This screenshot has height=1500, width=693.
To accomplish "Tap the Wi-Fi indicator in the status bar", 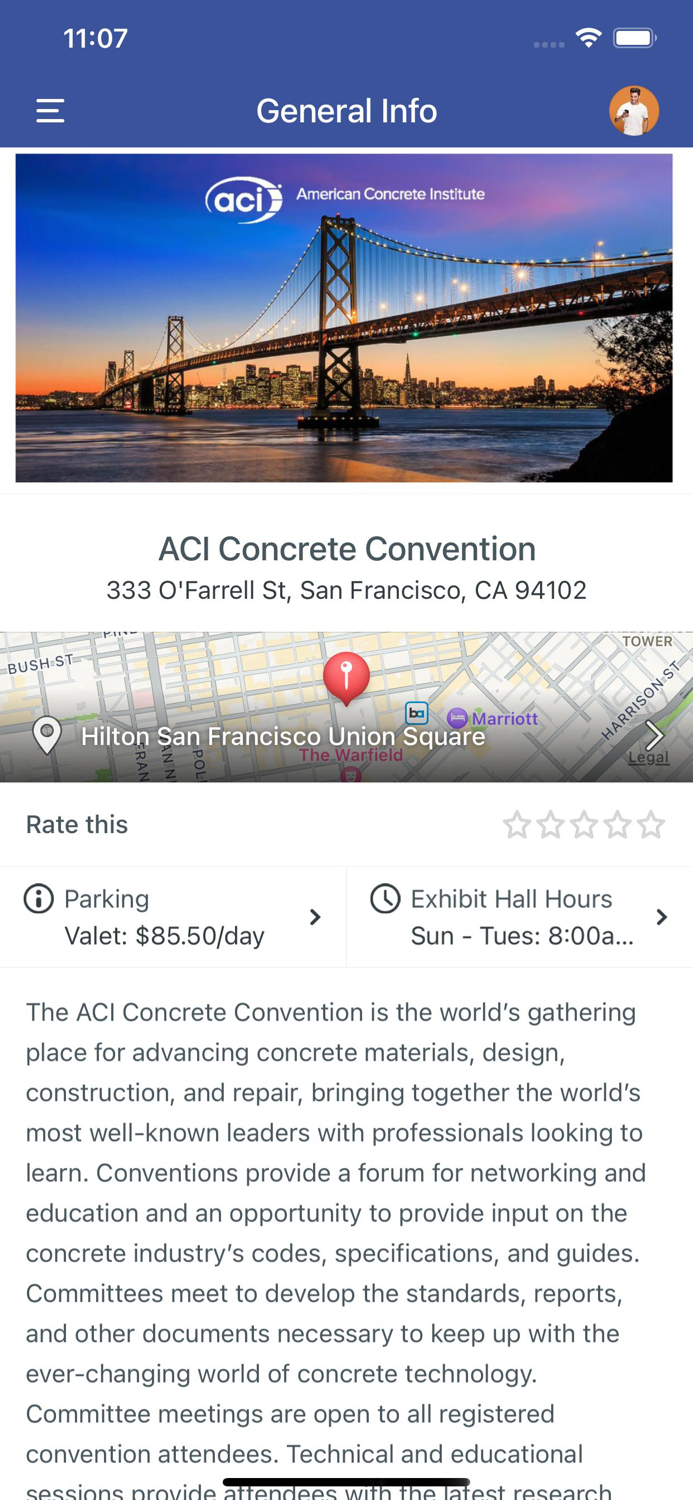I will click(x=588, y=36).
